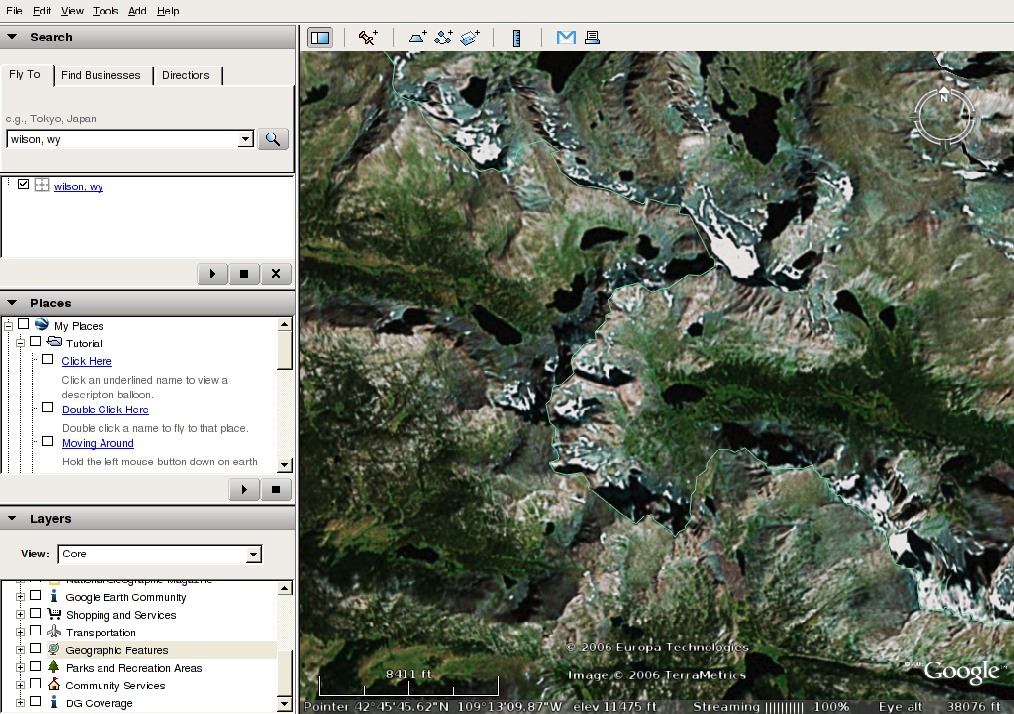Add an image overlay from the toolbar
The width and height of the screenshot is (1014, 714).
point(470,38)
